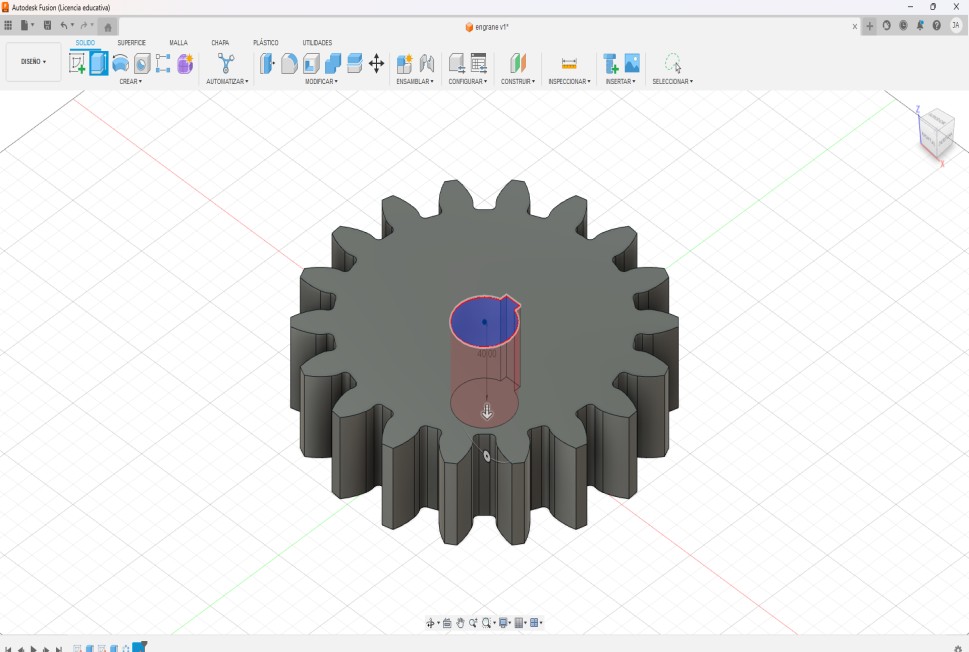Select the Insert fastener icon

coord(611,63)
